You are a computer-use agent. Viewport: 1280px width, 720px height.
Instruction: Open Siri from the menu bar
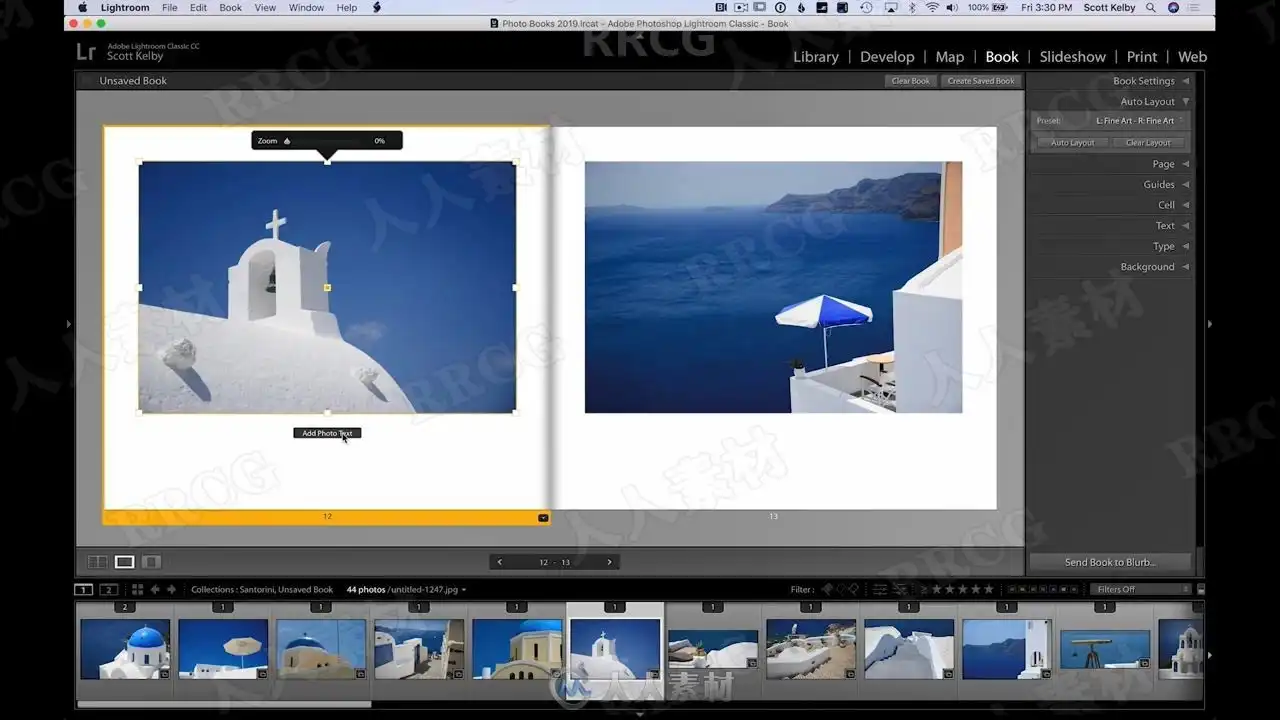(1173, 8)
